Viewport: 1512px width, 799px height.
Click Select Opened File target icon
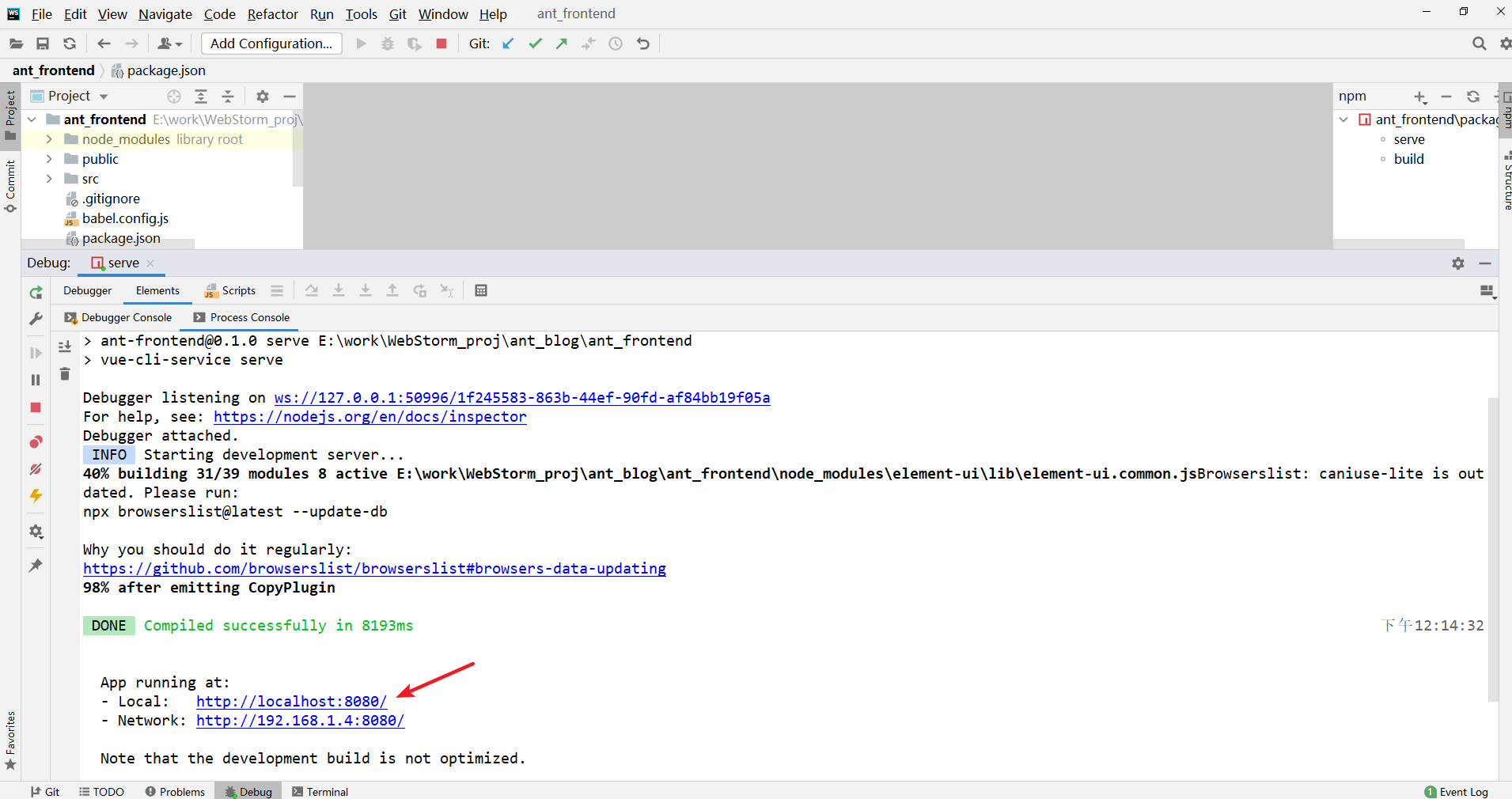click(174, 97)
